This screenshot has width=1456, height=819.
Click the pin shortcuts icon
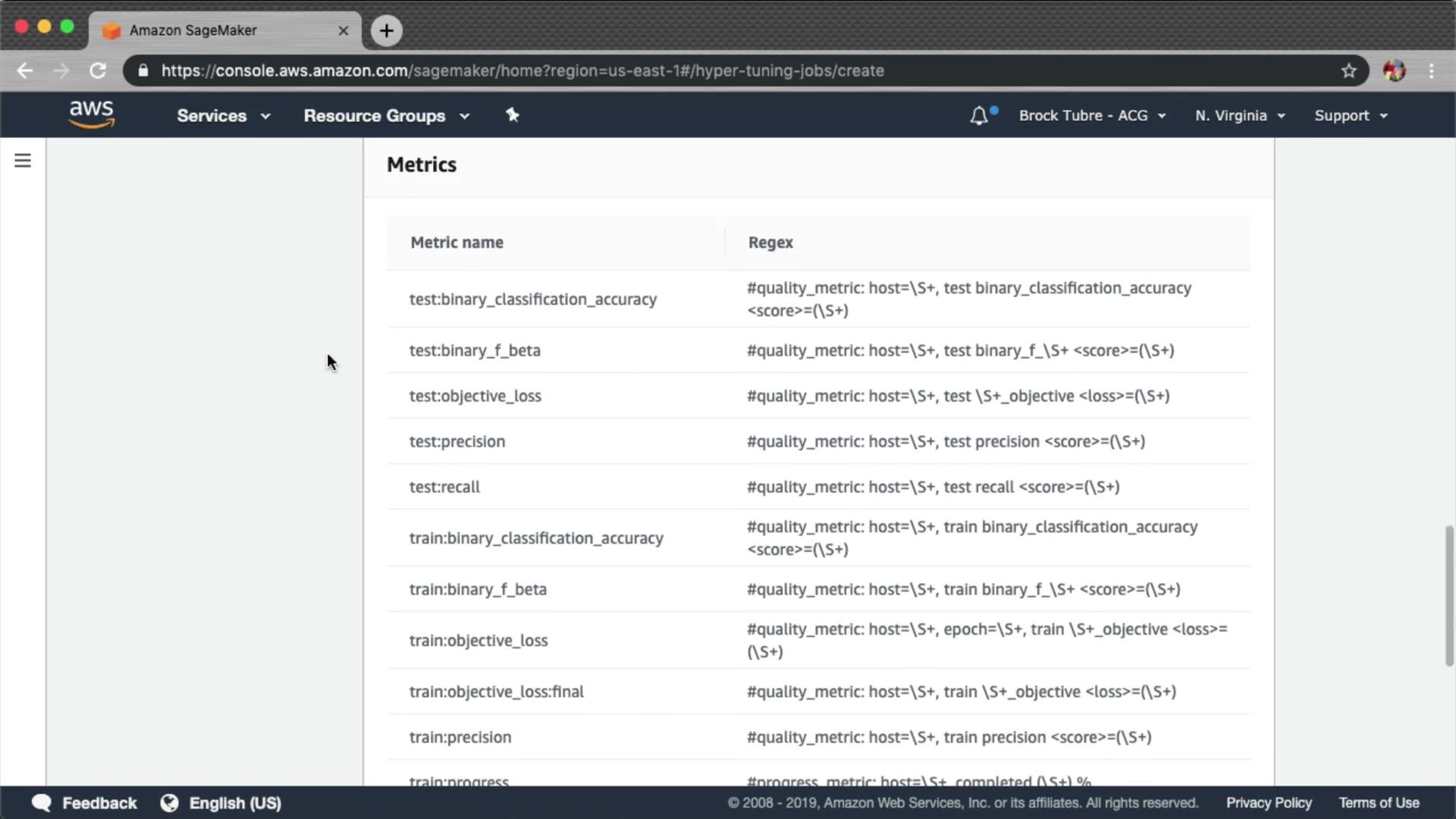point(513,115)
